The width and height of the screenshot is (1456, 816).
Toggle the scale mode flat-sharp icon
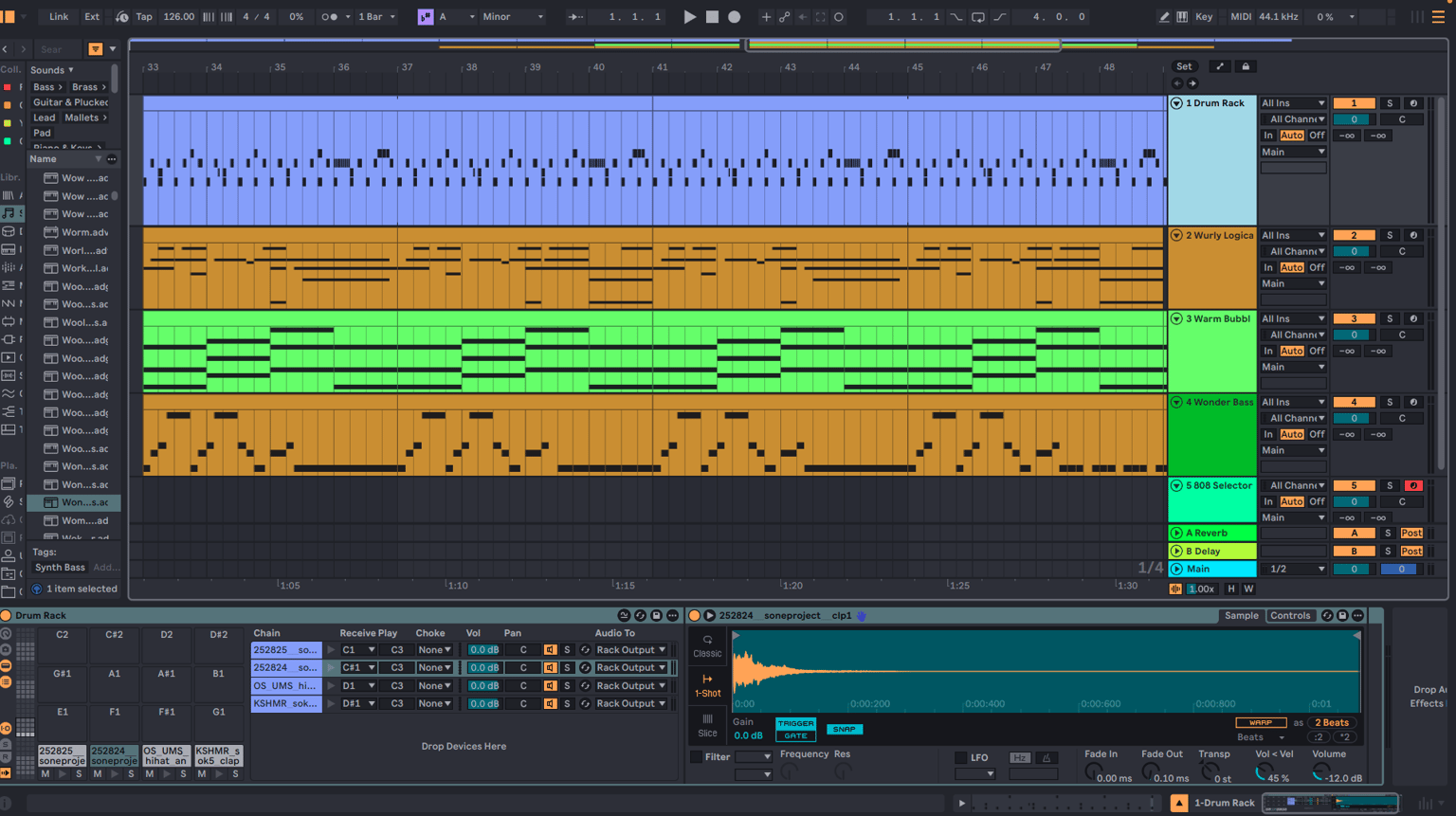click(x=426, y=17)
